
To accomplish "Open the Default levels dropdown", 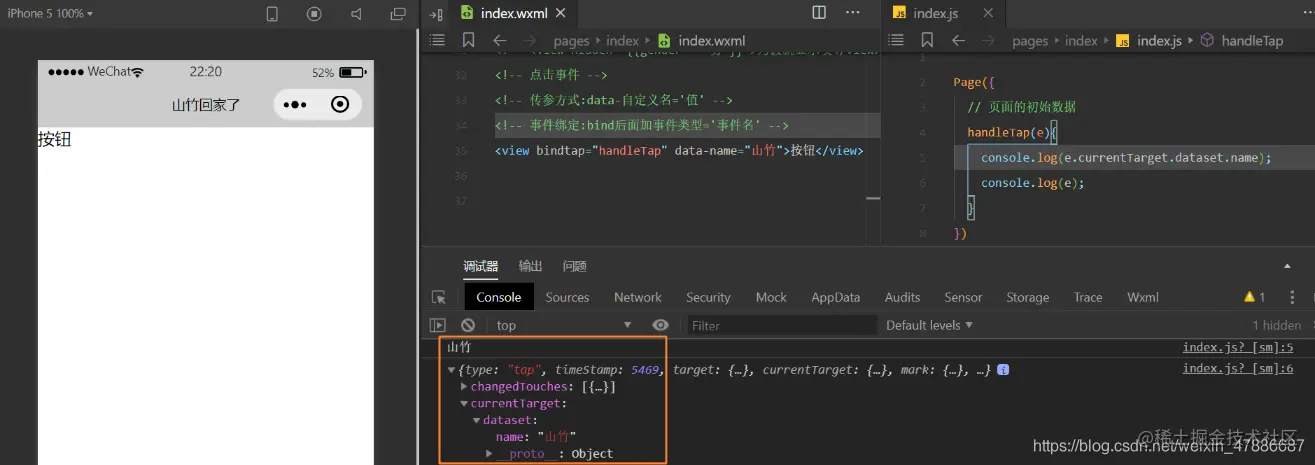I will point(929,325).
